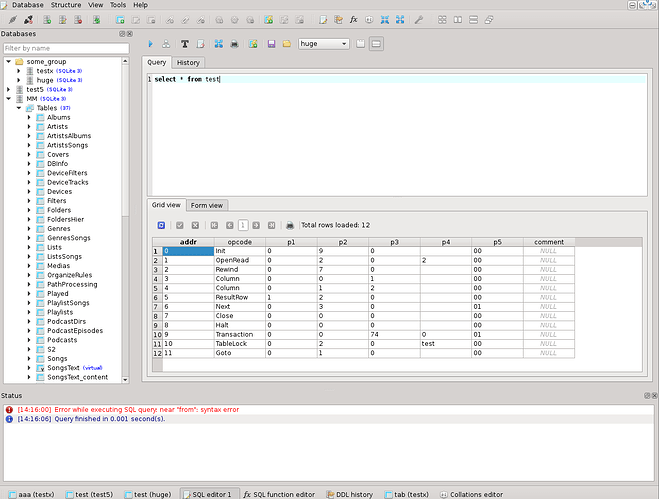
Task: Execute the query with the blue play arrow
Action: tap(150, 44)
